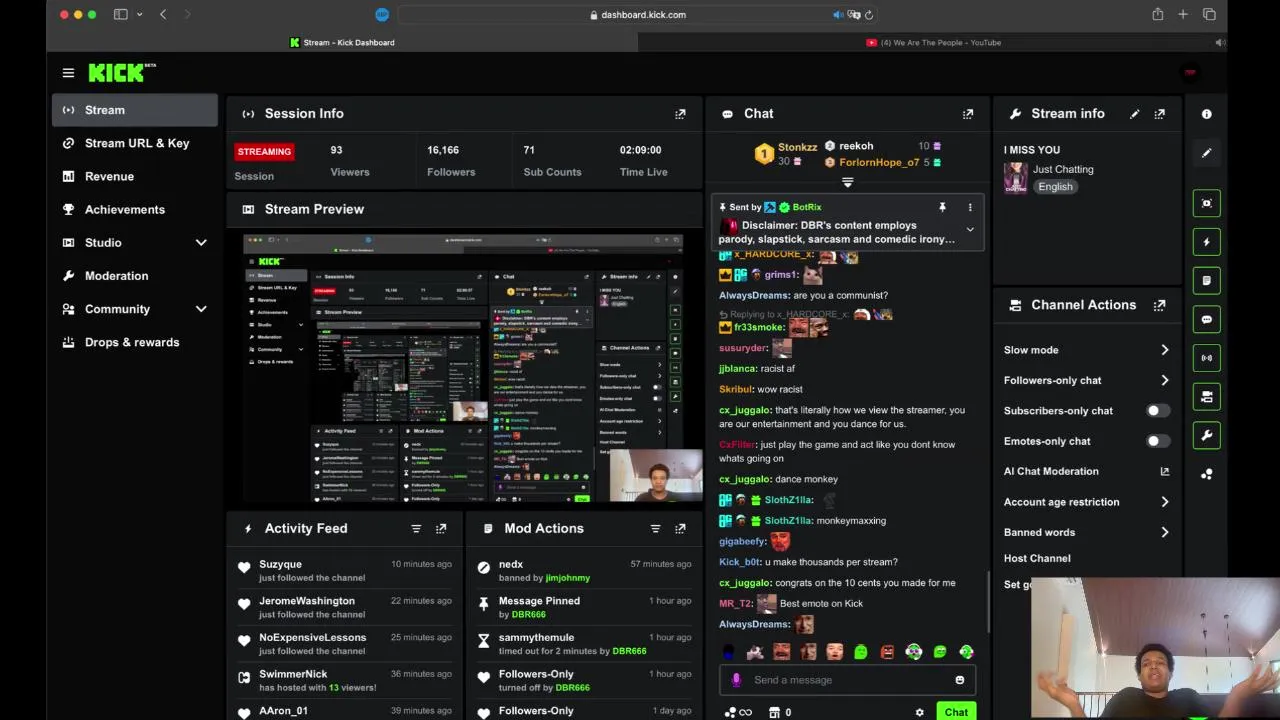Click the info icon in right toolbar
Screen dimensions: 1280x720
click(1206, 114)
